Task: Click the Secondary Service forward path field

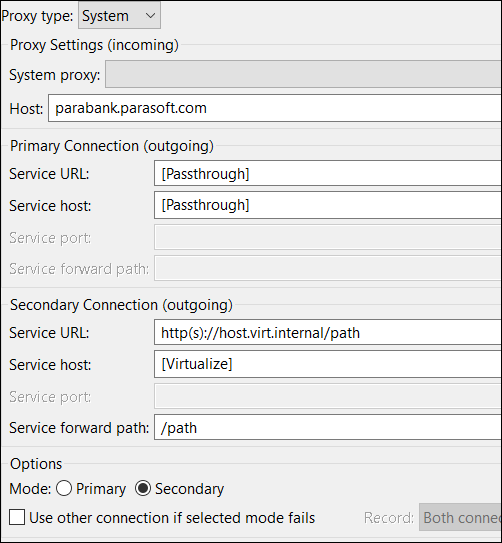Action: (328, 427)
